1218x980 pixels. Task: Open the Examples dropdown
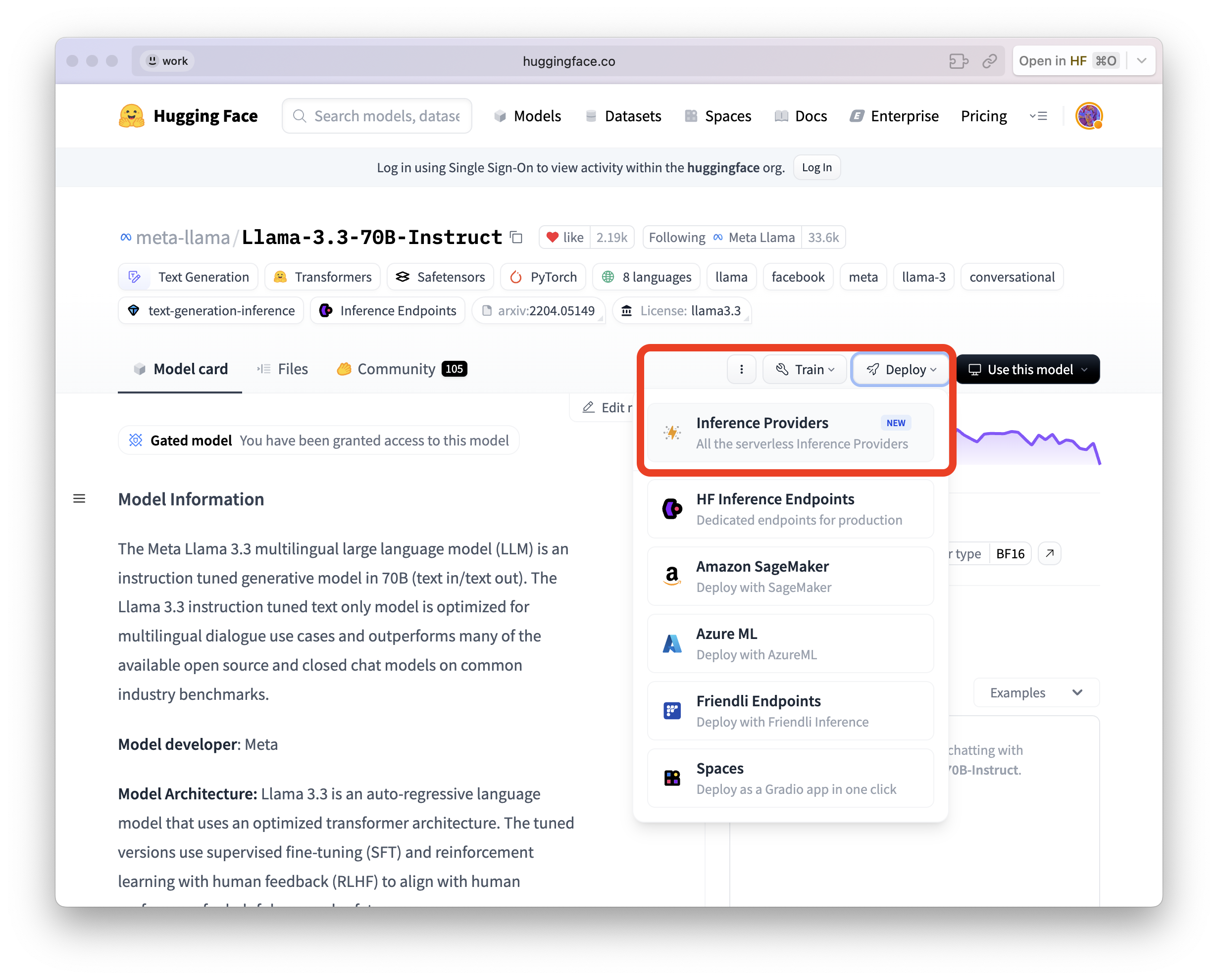click(1036, 692)
